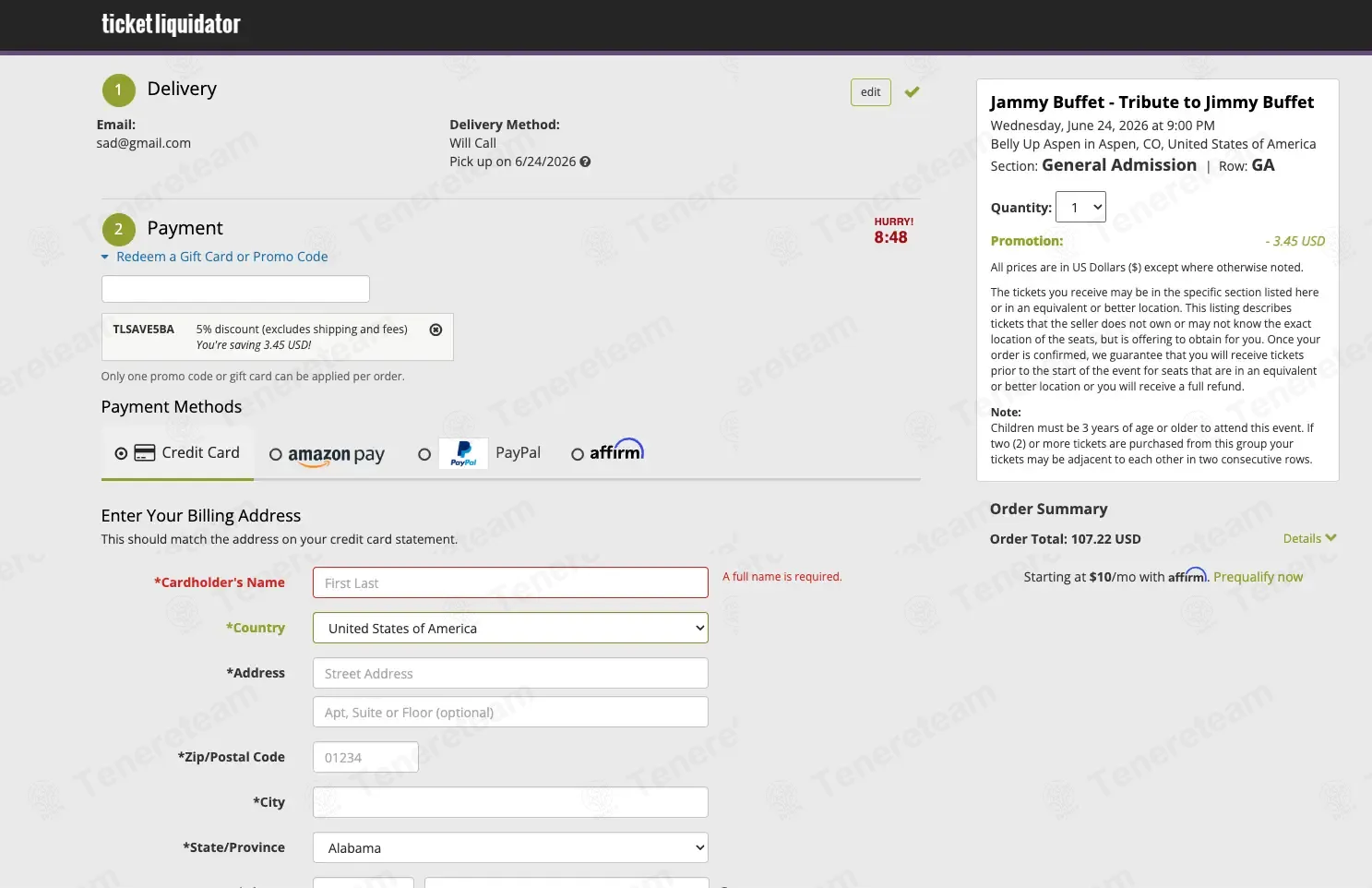Click the Street Address field
The height and width of the screenshot is (888, 1372).
(510, 673)
